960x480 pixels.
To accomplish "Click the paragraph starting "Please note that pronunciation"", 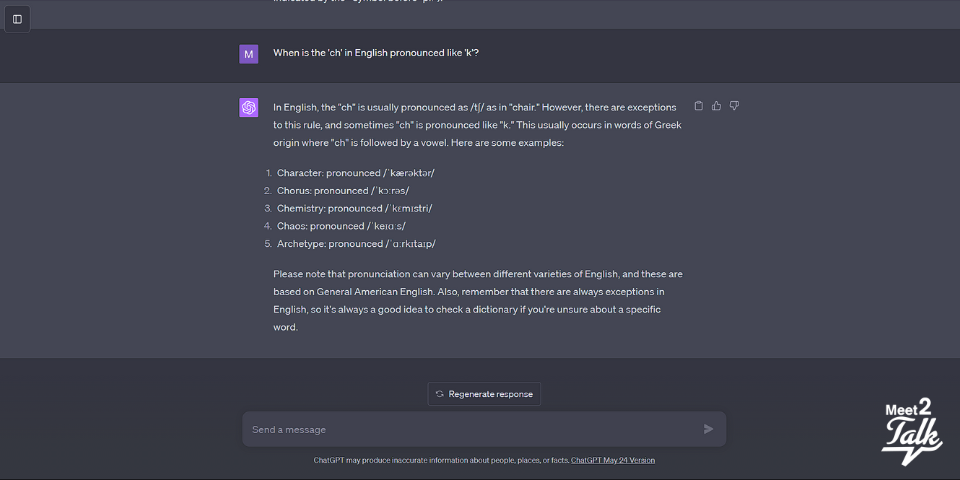I will 476,300.
